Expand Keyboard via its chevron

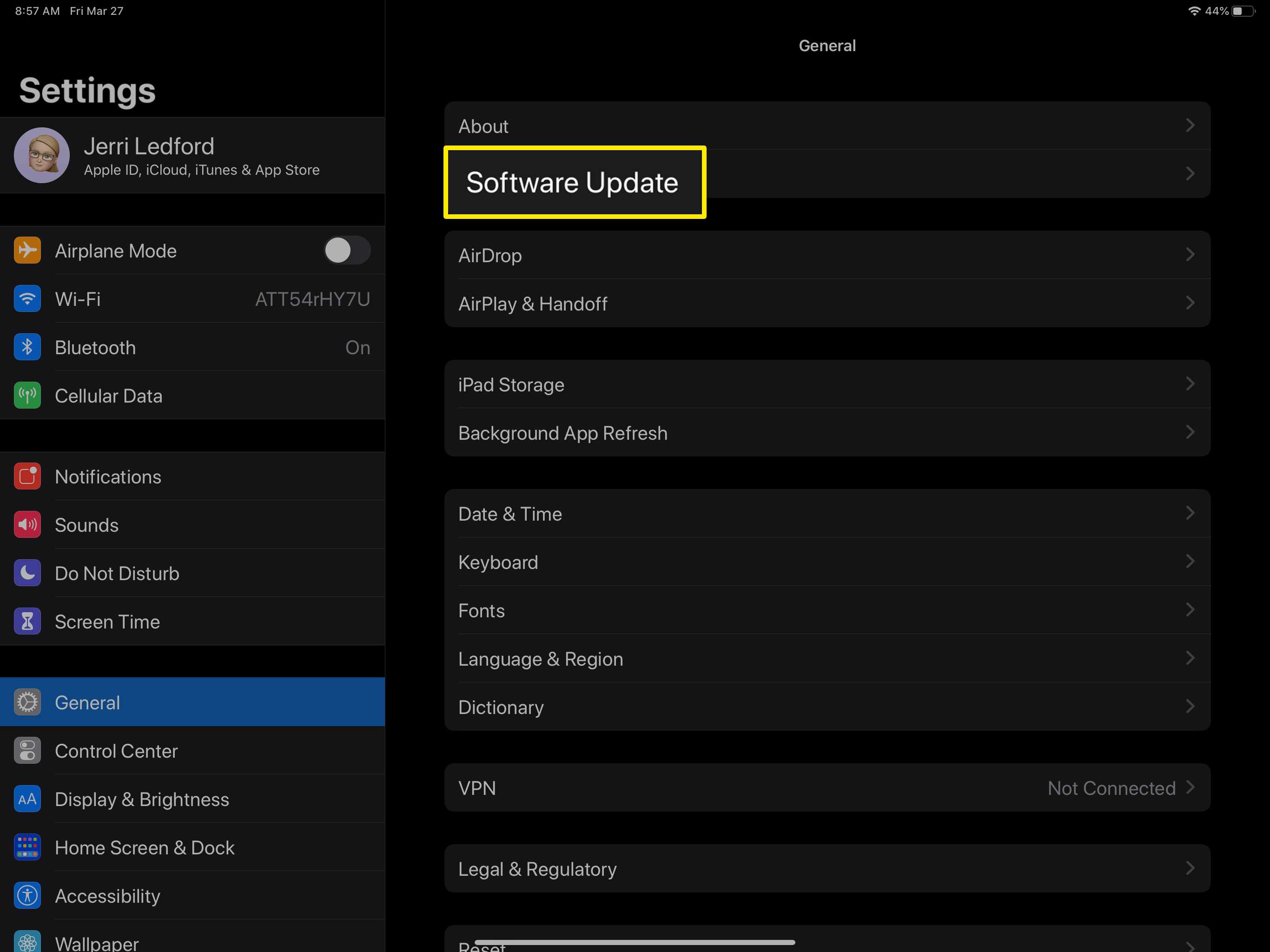[x=1190, y=561]
